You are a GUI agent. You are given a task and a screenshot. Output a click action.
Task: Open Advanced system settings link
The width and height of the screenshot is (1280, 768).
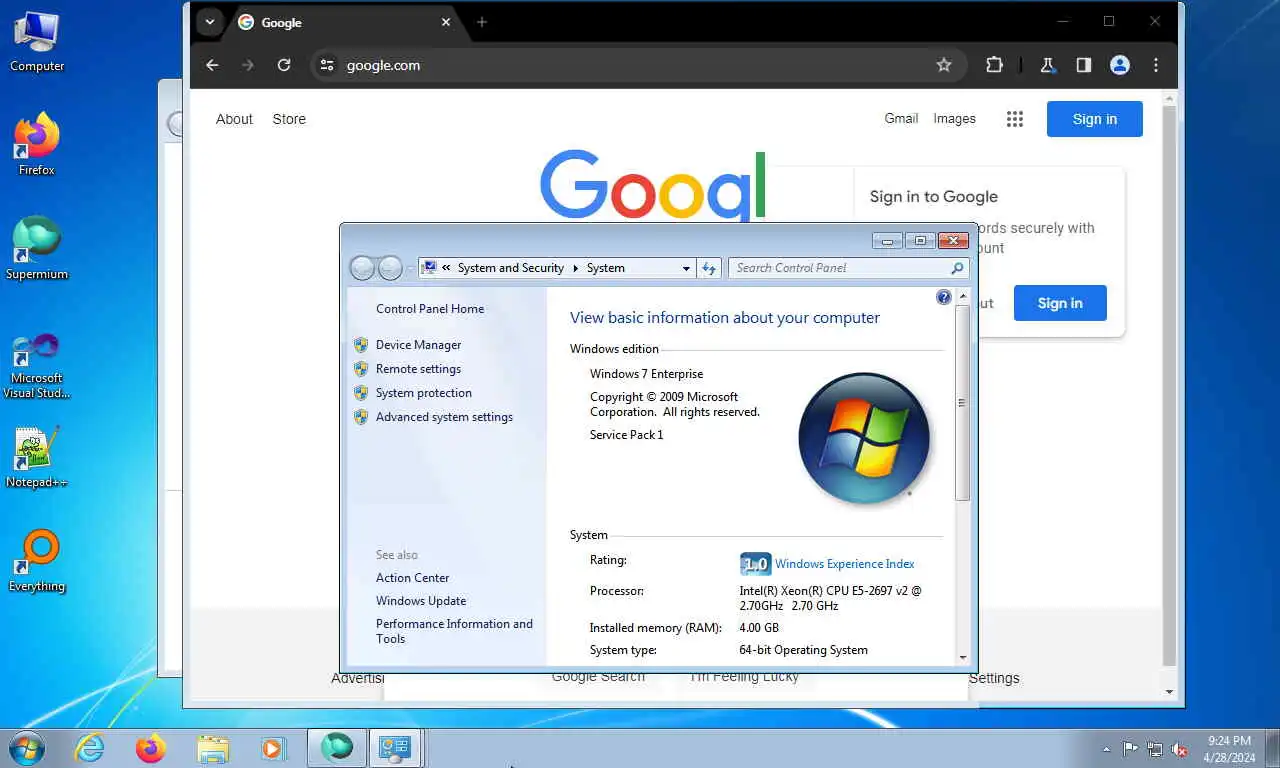point(444,417)
